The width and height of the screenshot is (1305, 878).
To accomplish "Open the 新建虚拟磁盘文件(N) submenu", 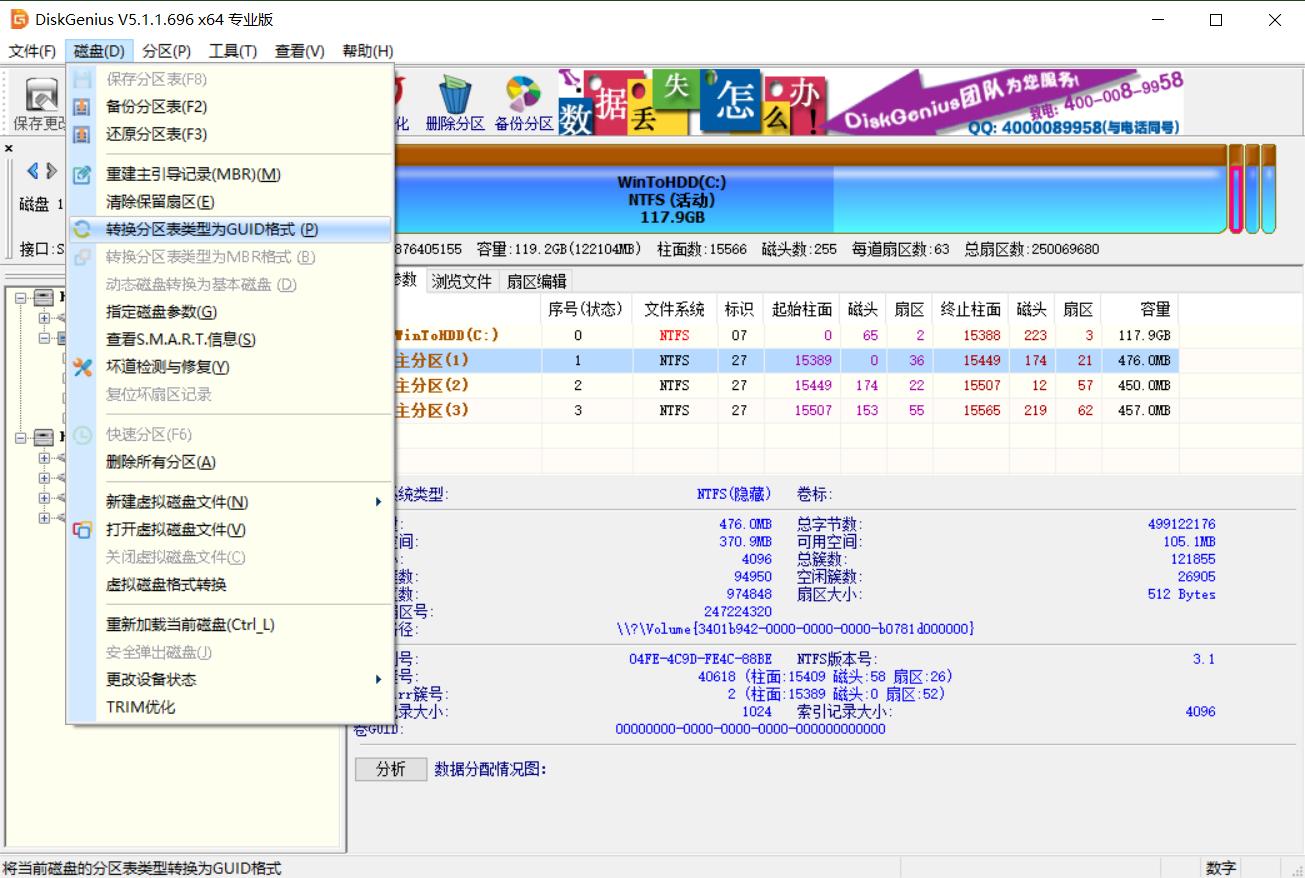I will coord(230,502).
